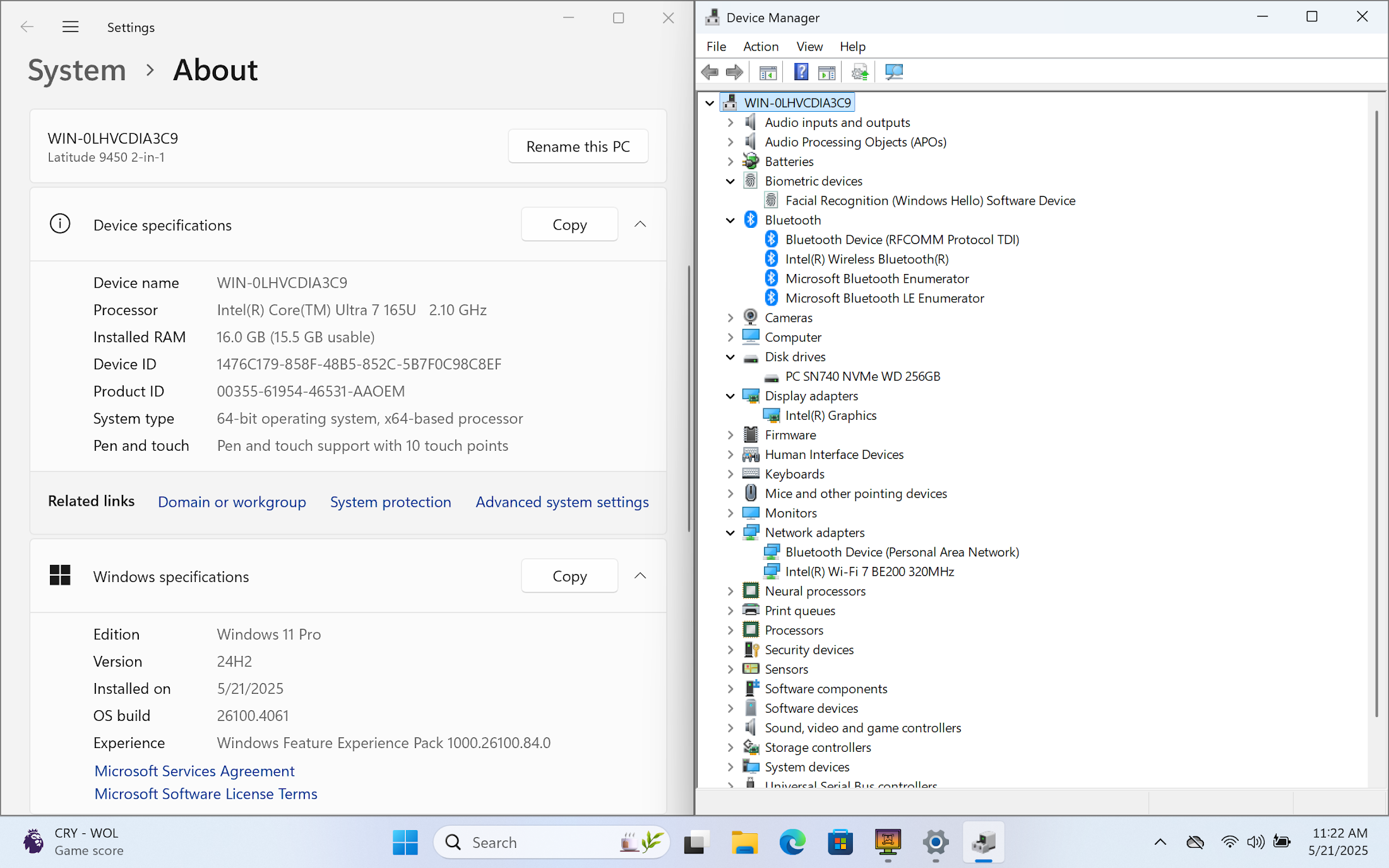Select Security devices category
The height and width of the screenshot is (868, 1389).
coord(809,650)
